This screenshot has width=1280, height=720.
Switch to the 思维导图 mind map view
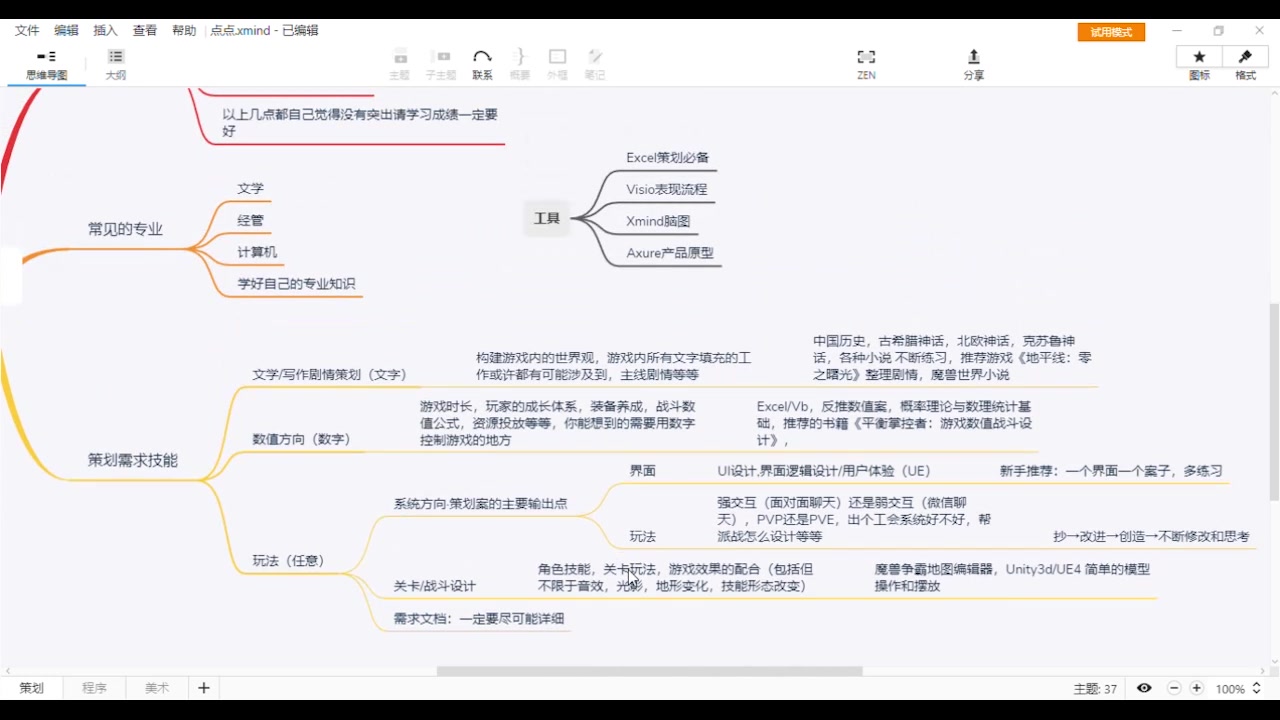click(x=46, y=64)
